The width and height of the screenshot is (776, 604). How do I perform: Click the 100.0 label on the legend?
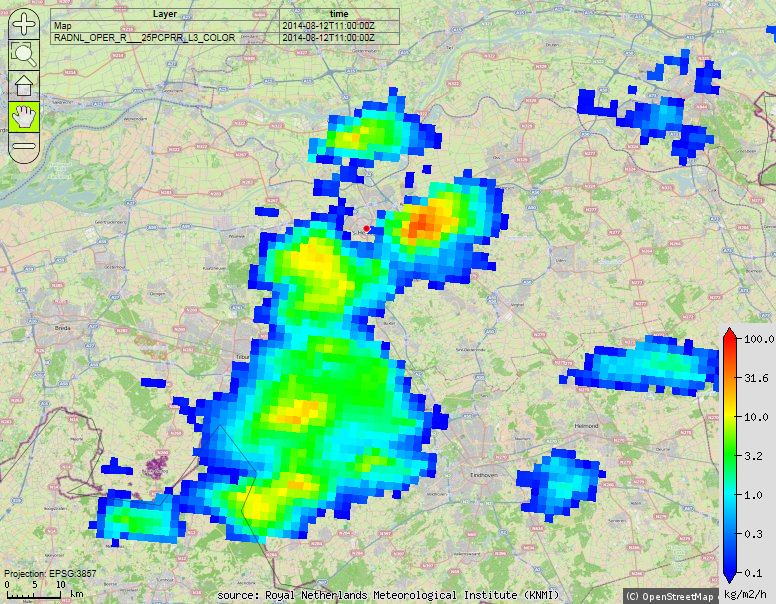pos(759,340)
